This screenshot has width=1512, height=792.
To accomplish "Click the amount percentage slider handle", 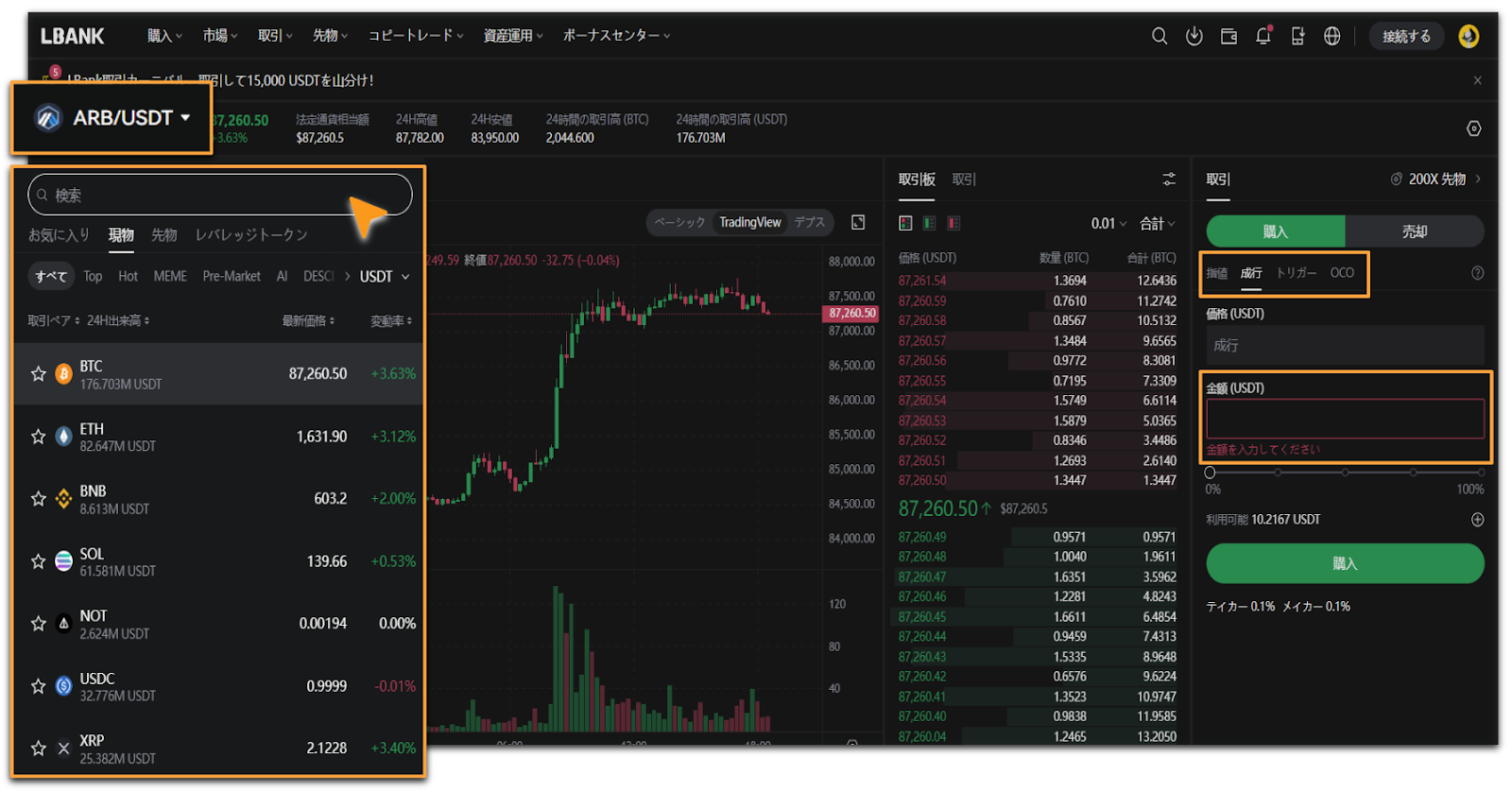I will point(1210,473).
